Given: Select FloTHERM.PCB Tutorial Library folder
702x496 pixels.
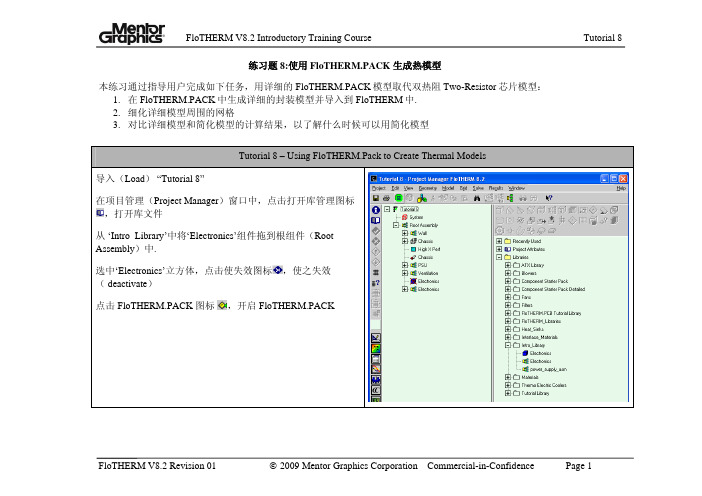Looking at the screenshot, I should click(552, 313).
